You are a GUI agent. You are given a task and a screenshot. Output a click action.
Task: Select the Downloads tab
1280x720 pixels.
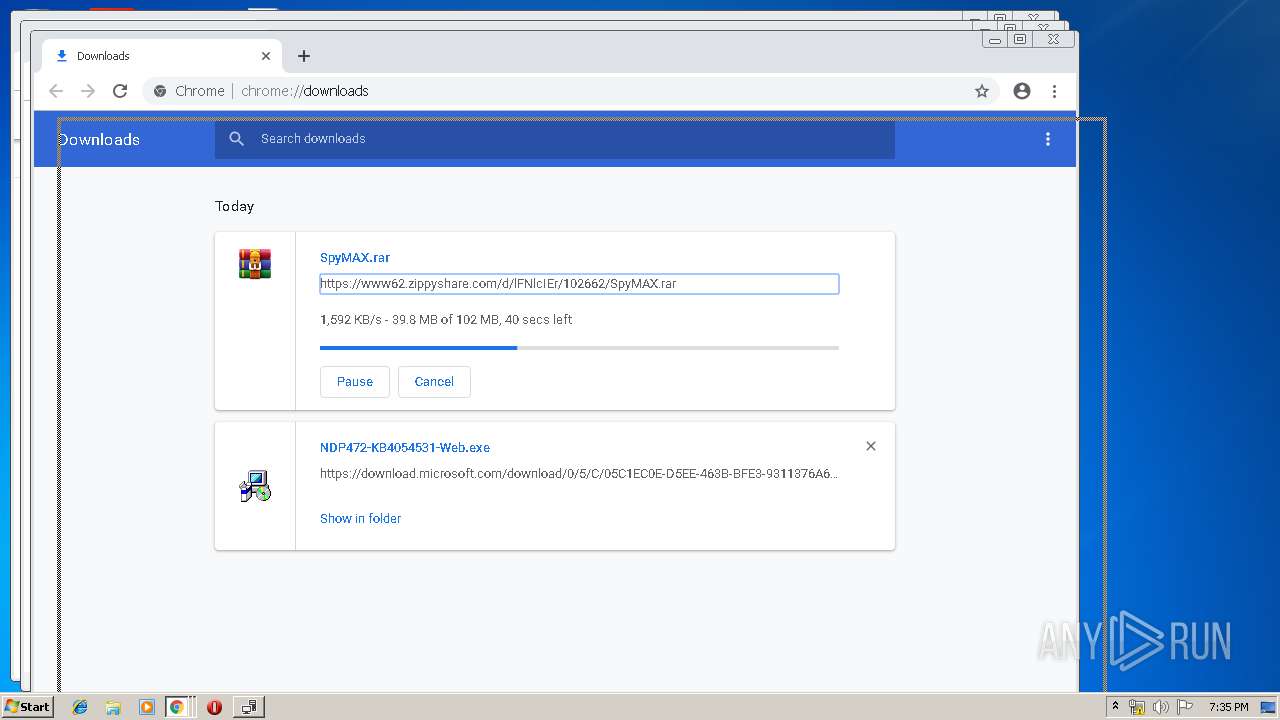pos(162,56)
